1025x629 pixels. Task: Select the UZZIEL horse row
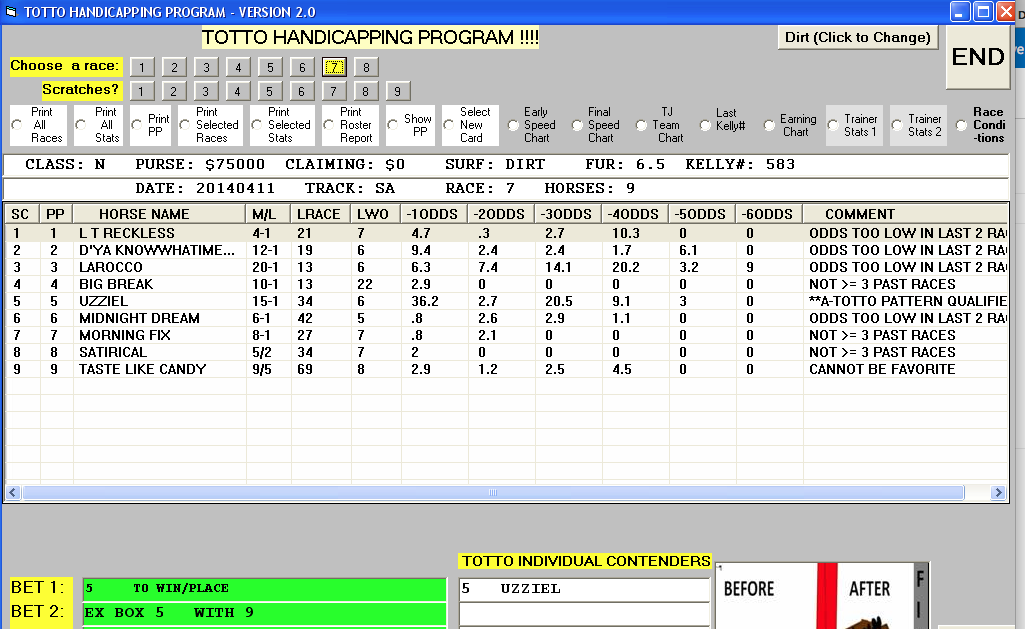click(x=507, y=301)
